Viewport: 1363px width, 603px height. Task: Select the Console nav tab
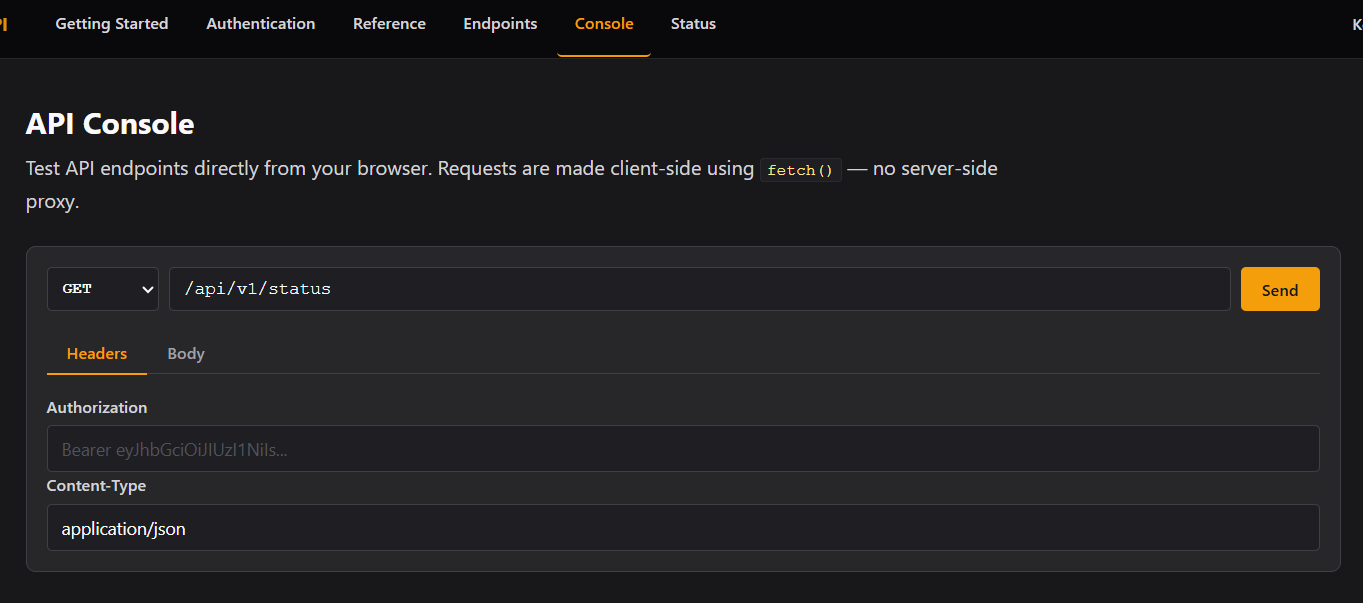pyautogui.click(x=604, y=24)
